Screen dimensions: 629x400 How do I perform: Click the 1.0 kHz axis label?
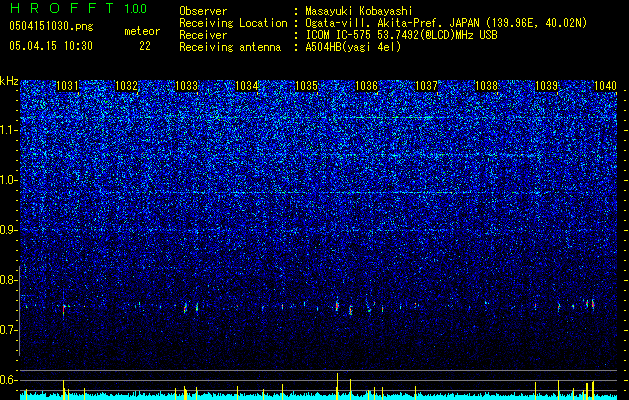coord(7,181)
